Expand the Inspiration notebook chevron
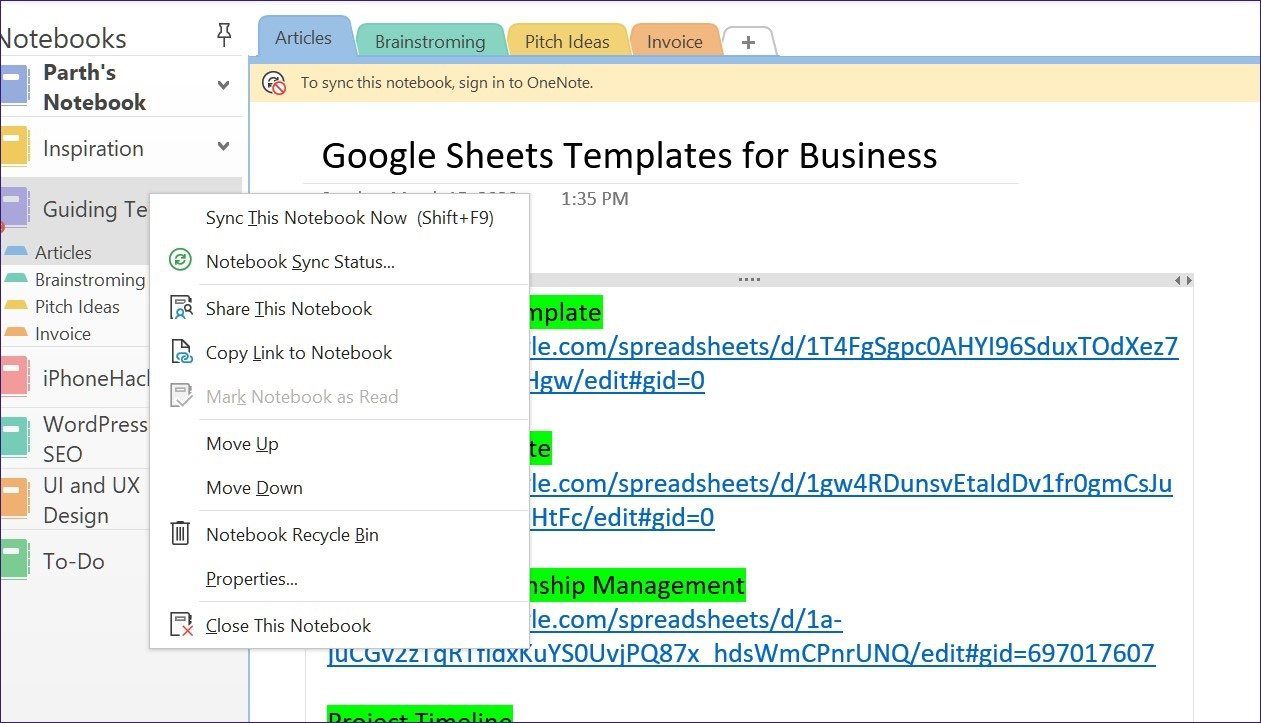Screen dimensions: 1261x723 pos(224,148)
